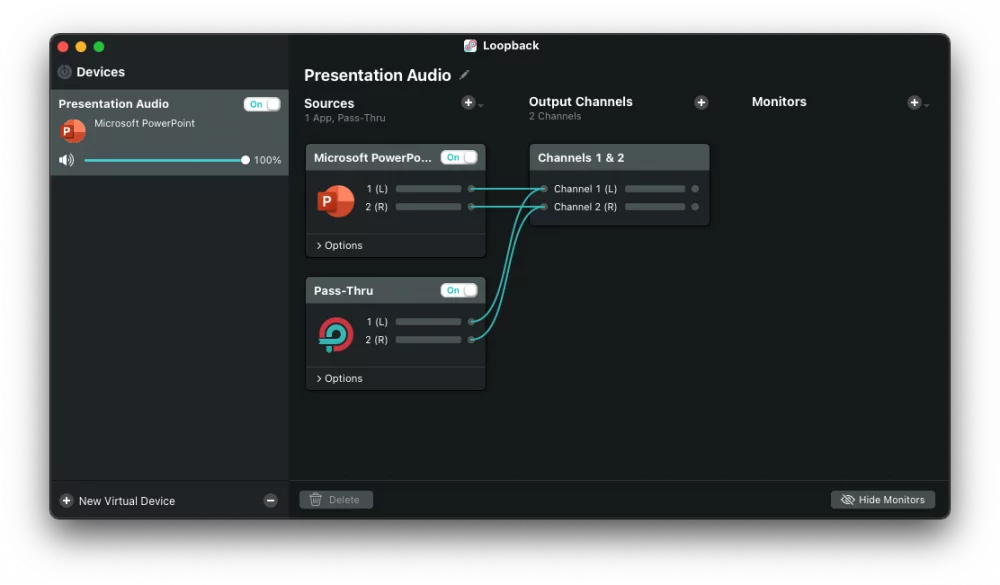Click the Output Channels column heading

(580, 101)
